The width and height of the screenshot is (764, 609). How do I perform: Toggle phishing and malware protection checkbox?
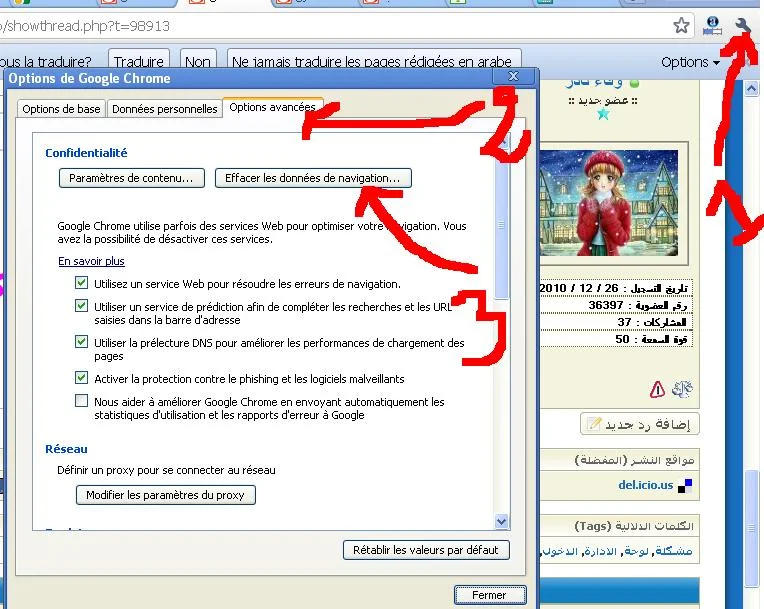point(81,379)
